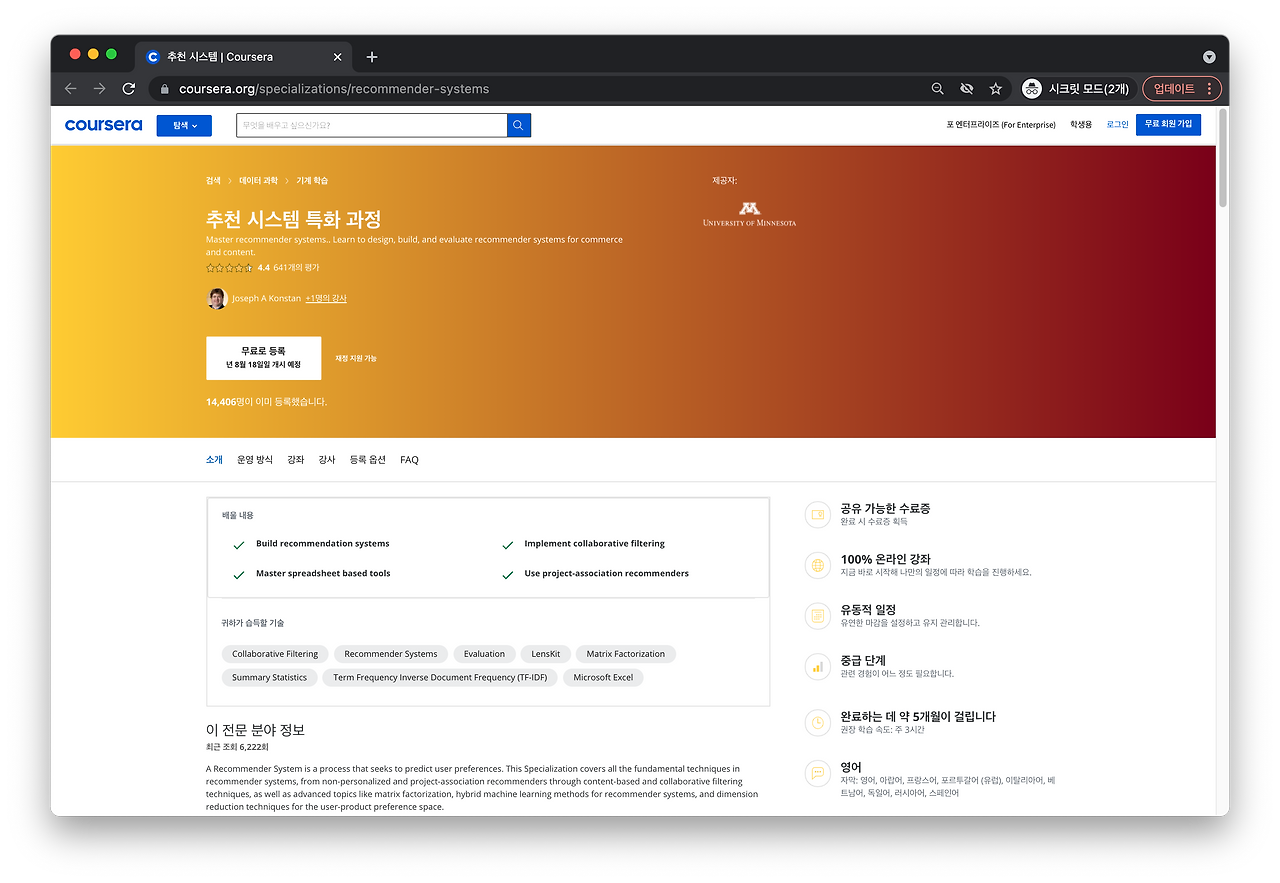Screen dimensions: 1280x883
Task: Click the 재정 지원 가능 link
Action: tap(356, 358)
